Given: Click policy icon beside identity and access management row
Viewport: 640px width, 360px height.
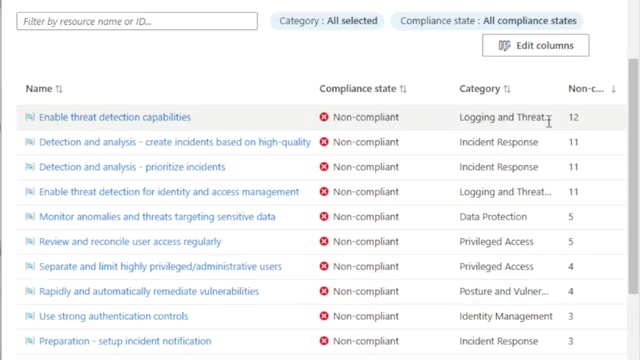Looking at the screenshot, I should (30, 192).
